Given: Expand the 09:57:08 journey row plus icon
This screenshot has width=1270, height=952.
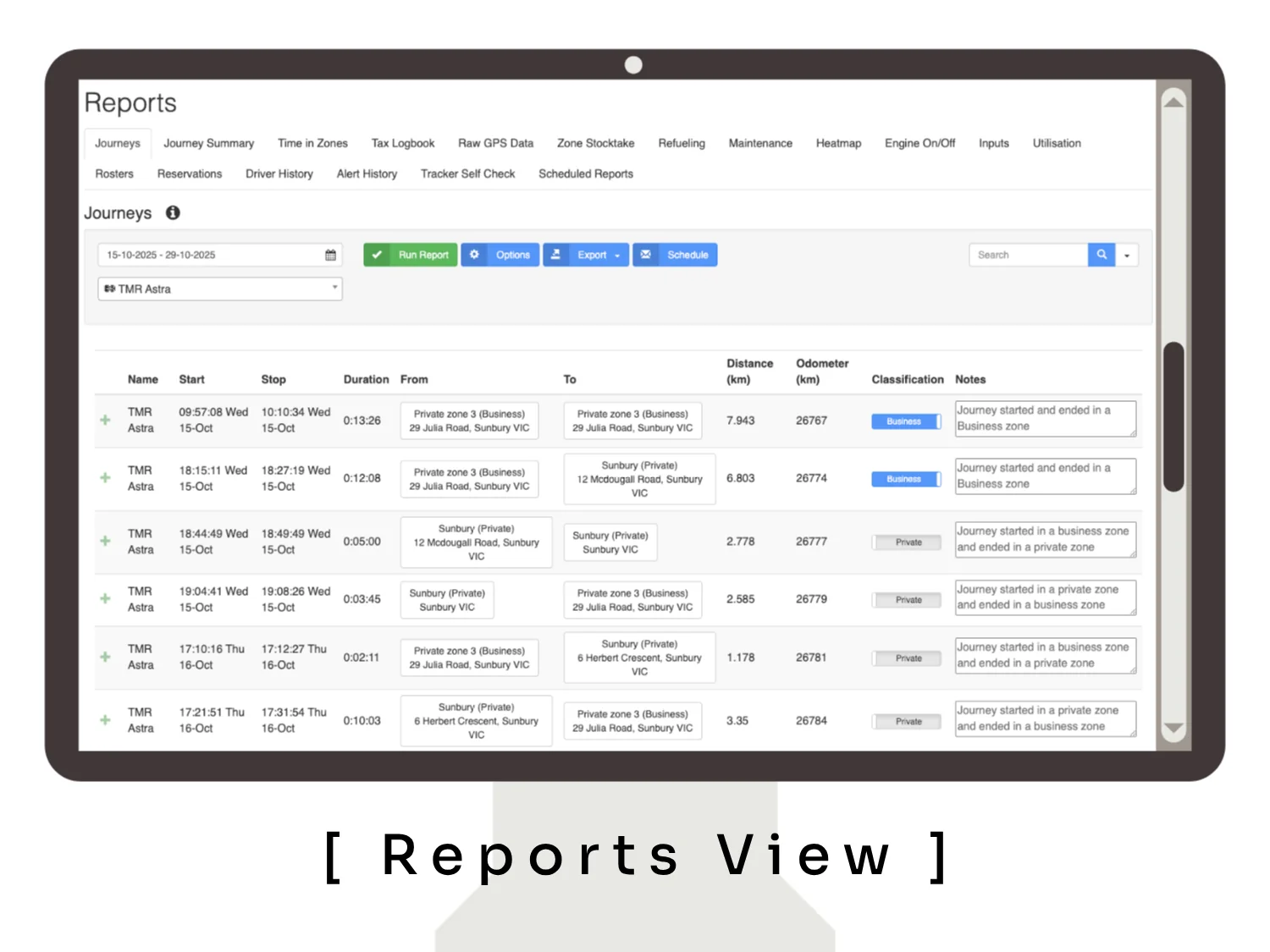Looking at the screenshot, I should (x=105, y=421).
